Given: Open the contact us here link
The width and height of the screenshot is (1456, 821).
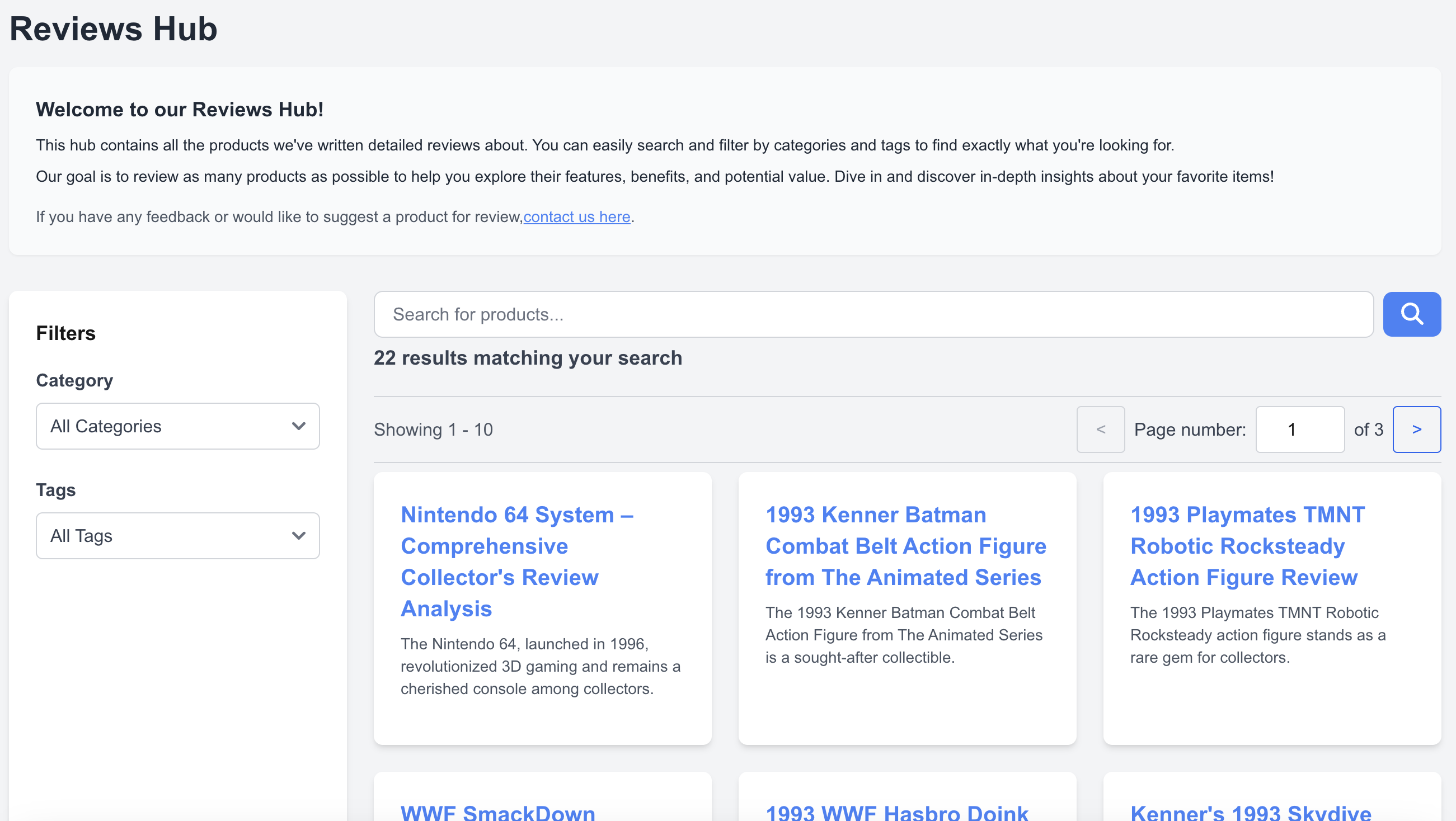Looking at the screenshot, I should pyautogui.click(x=576, y=217).
